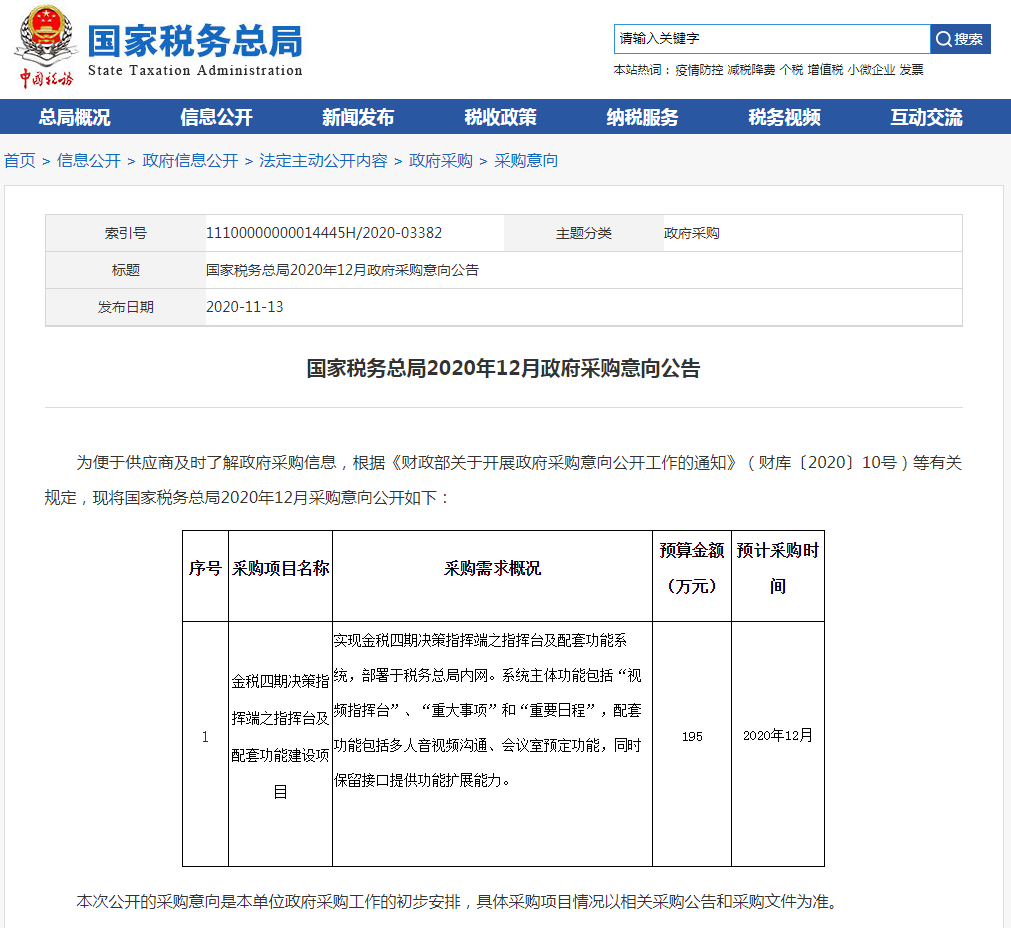Click the 发布日期 label cell

point(126,307)
